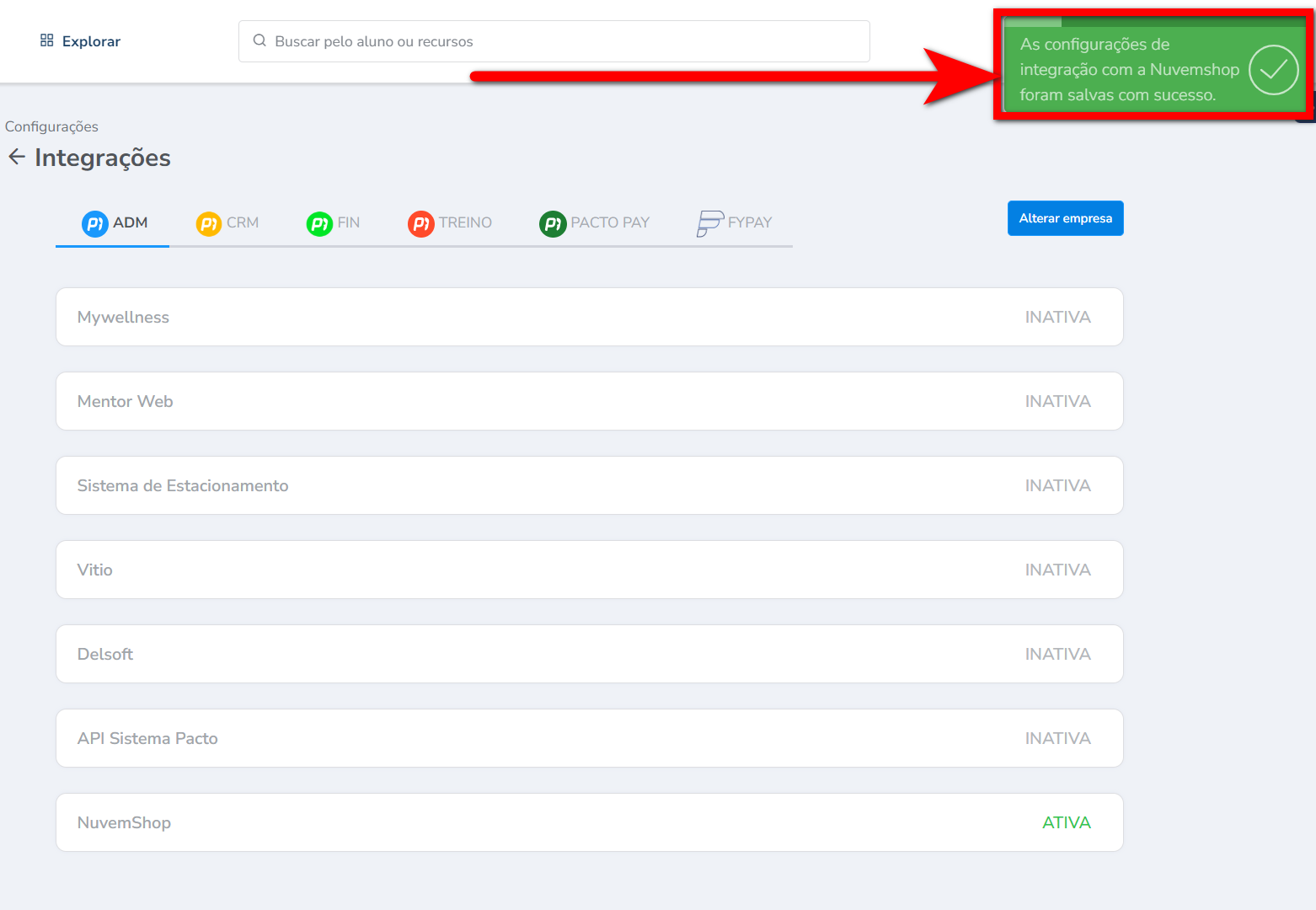Open the Explorar menu link
Screen dimensions: 1316x910
[x=91, y=41]
